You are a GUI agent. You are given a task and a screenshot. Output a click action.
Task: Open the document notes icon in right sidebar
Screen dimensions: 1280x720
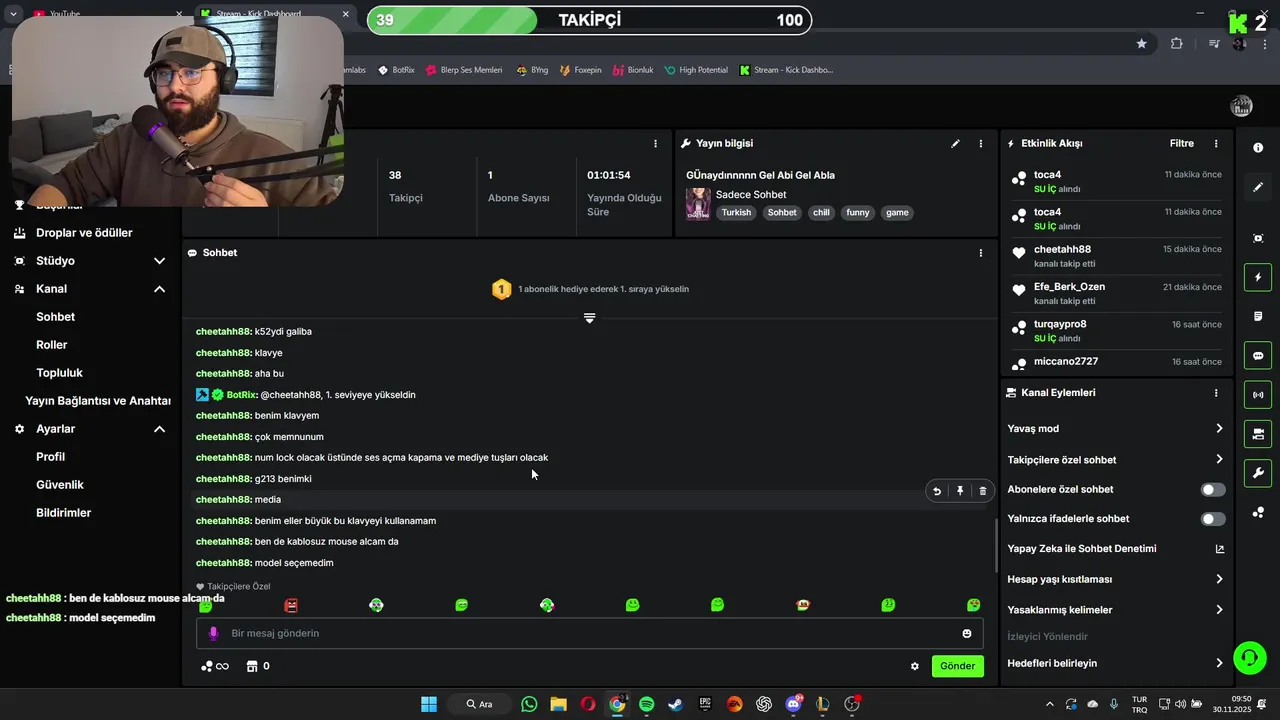tap(1258, 316)
